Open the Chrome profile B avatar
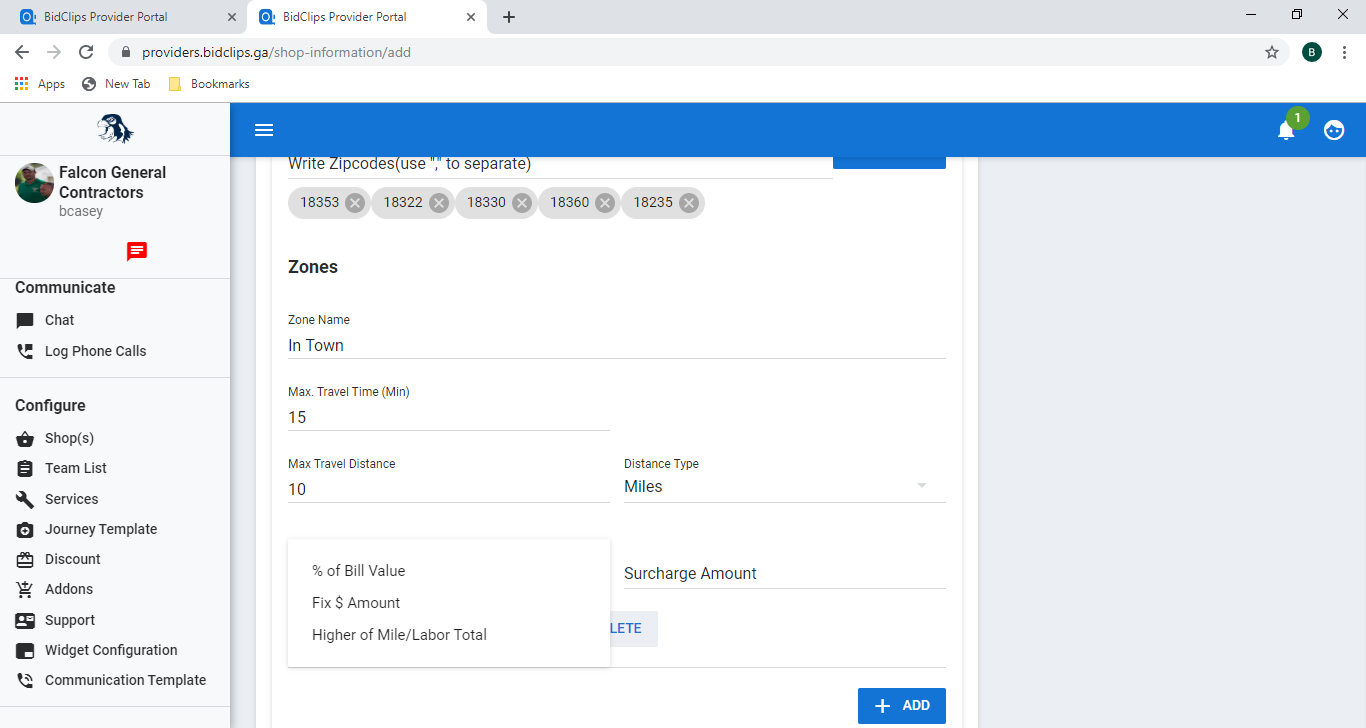 [x=1312, y=52]
